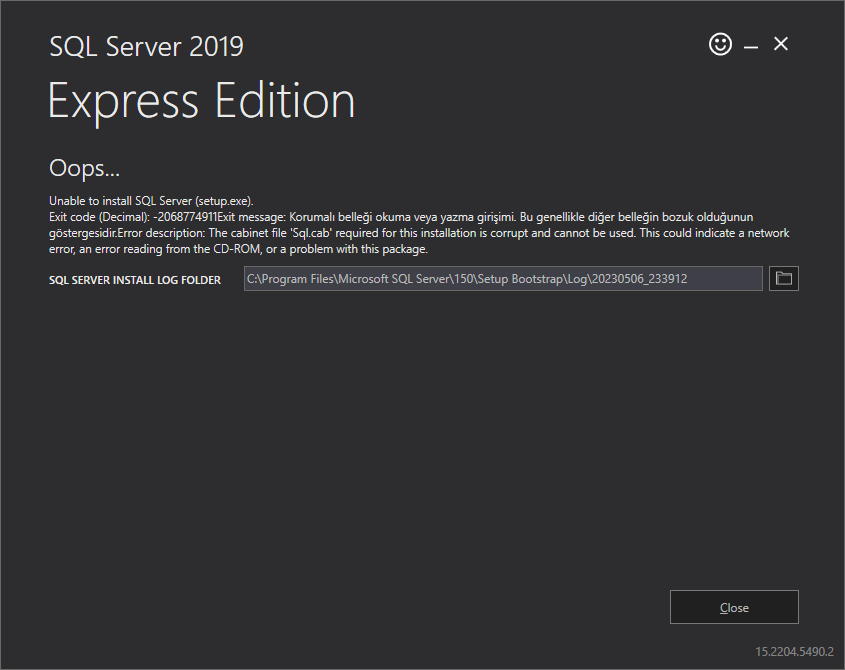Click the 'Unable to install SQL Server' line
The image size is (845, 670).
tap(120, 200)
